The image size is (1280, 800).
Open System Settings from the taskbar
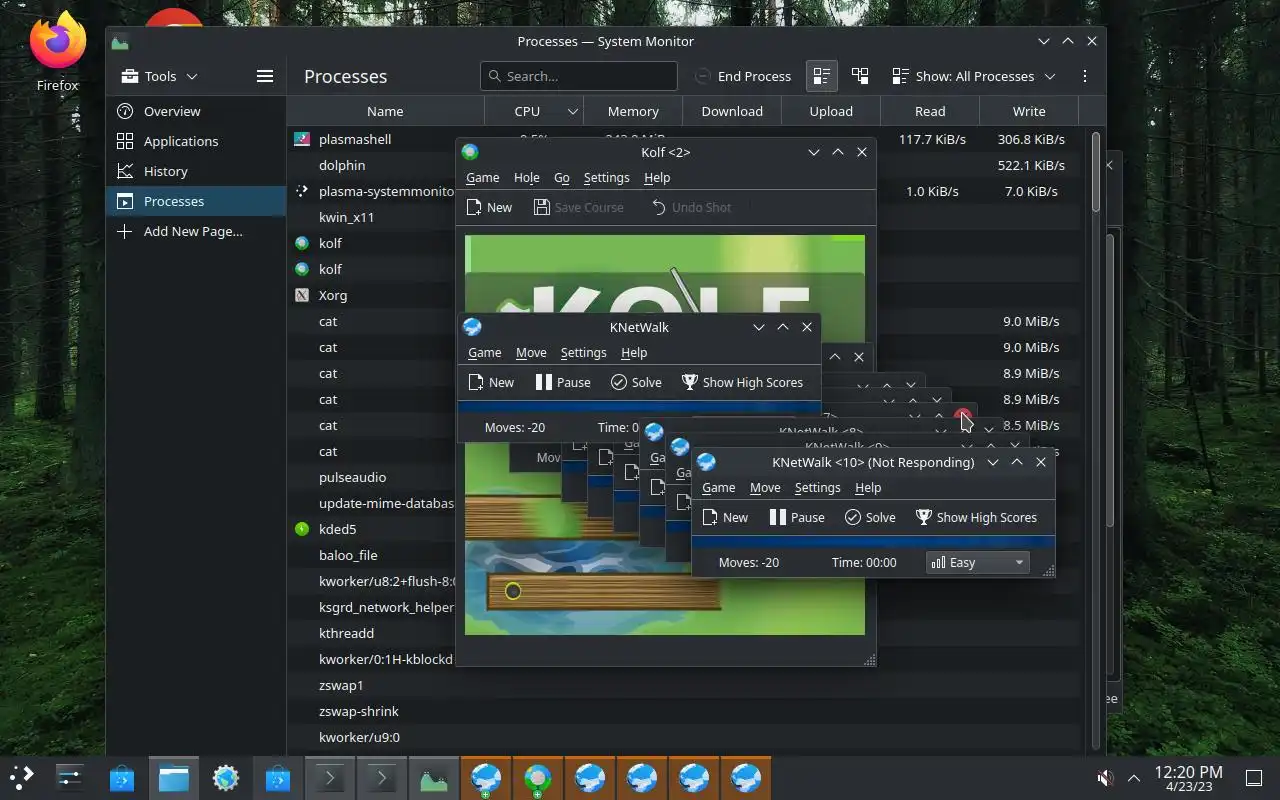pyautogui.click(x=70, y=777)
